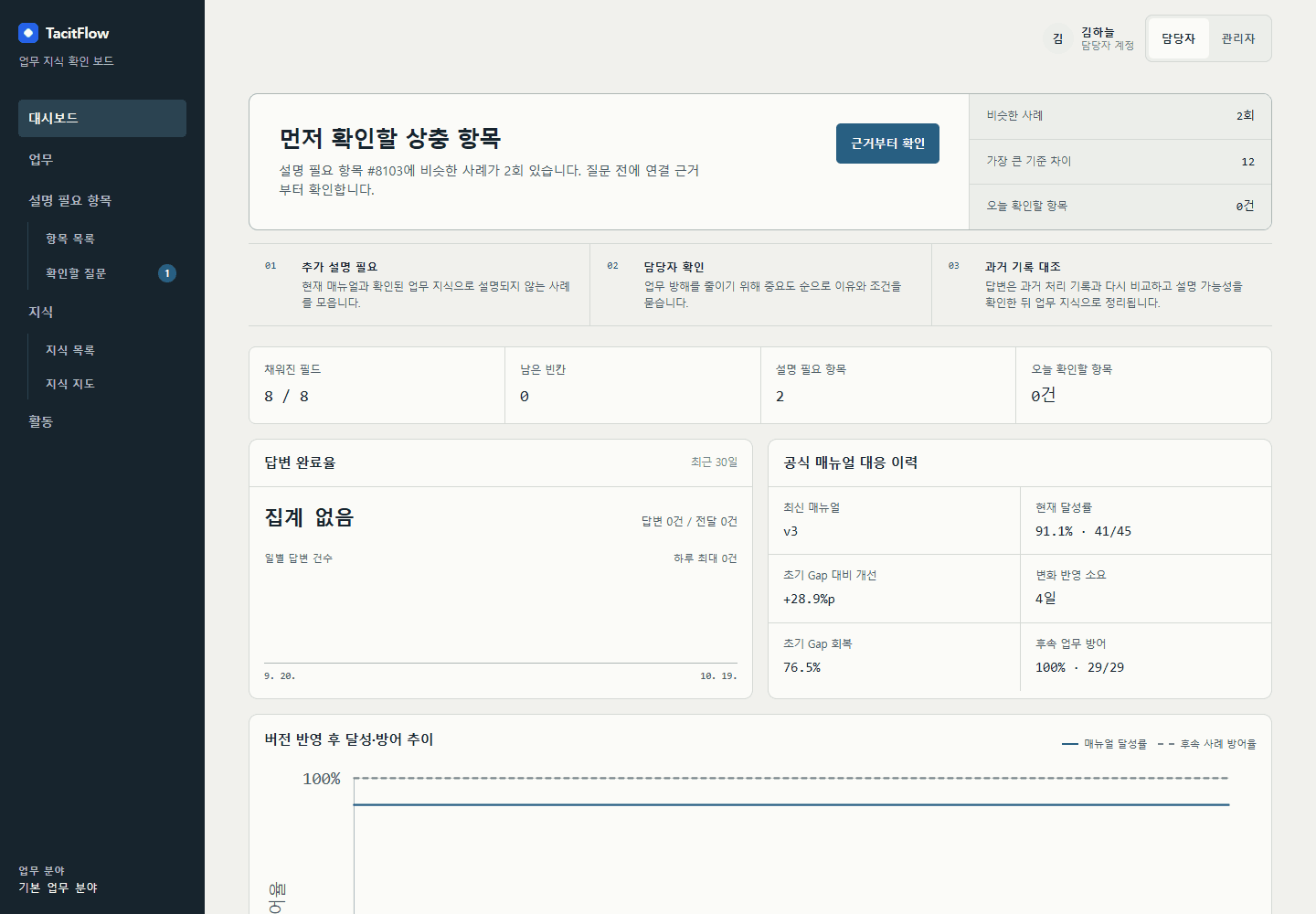Click the 10. 19. chart axis date
This screenshot has height=914, width=1316.
[x=718, y=676]
